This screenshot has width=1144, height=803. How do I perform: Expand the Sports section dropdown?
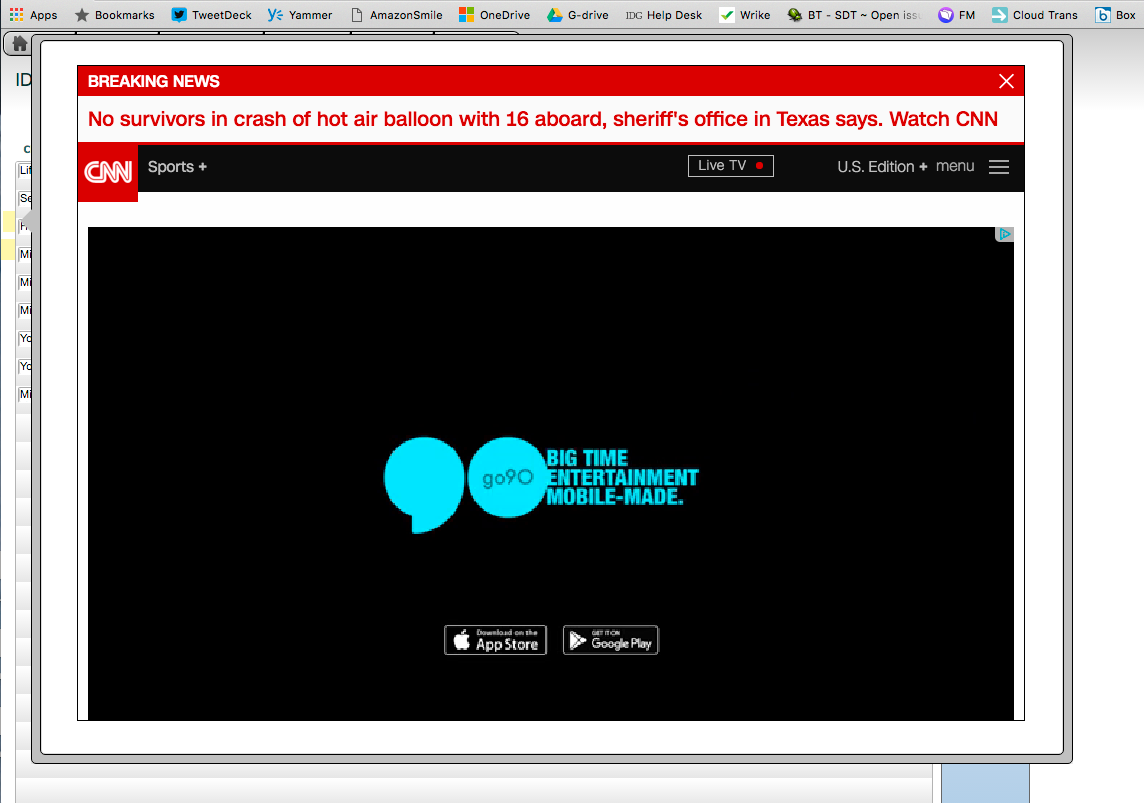pyautogui.click(x=177, y=166)
